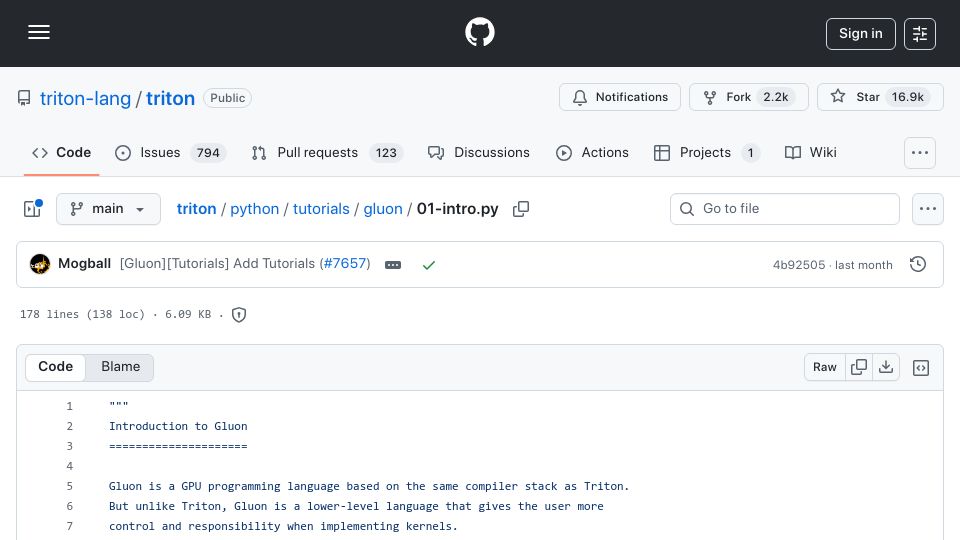Click the Sign in button
Image resolution: width=960 pixels, height=540 pixels.
[860, 34]
